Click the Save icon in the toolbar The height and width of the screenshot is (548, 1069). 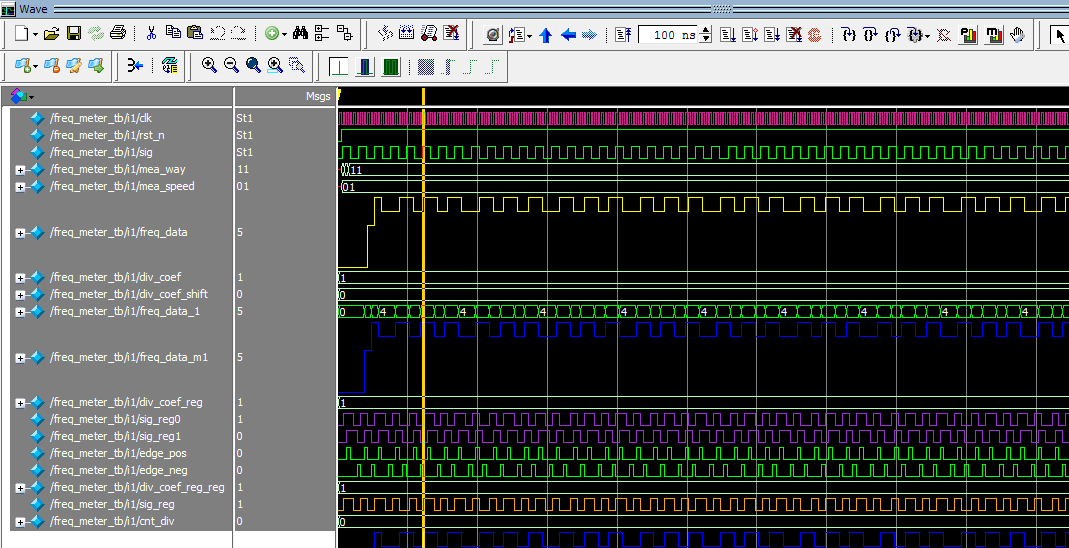pos(74,34)
